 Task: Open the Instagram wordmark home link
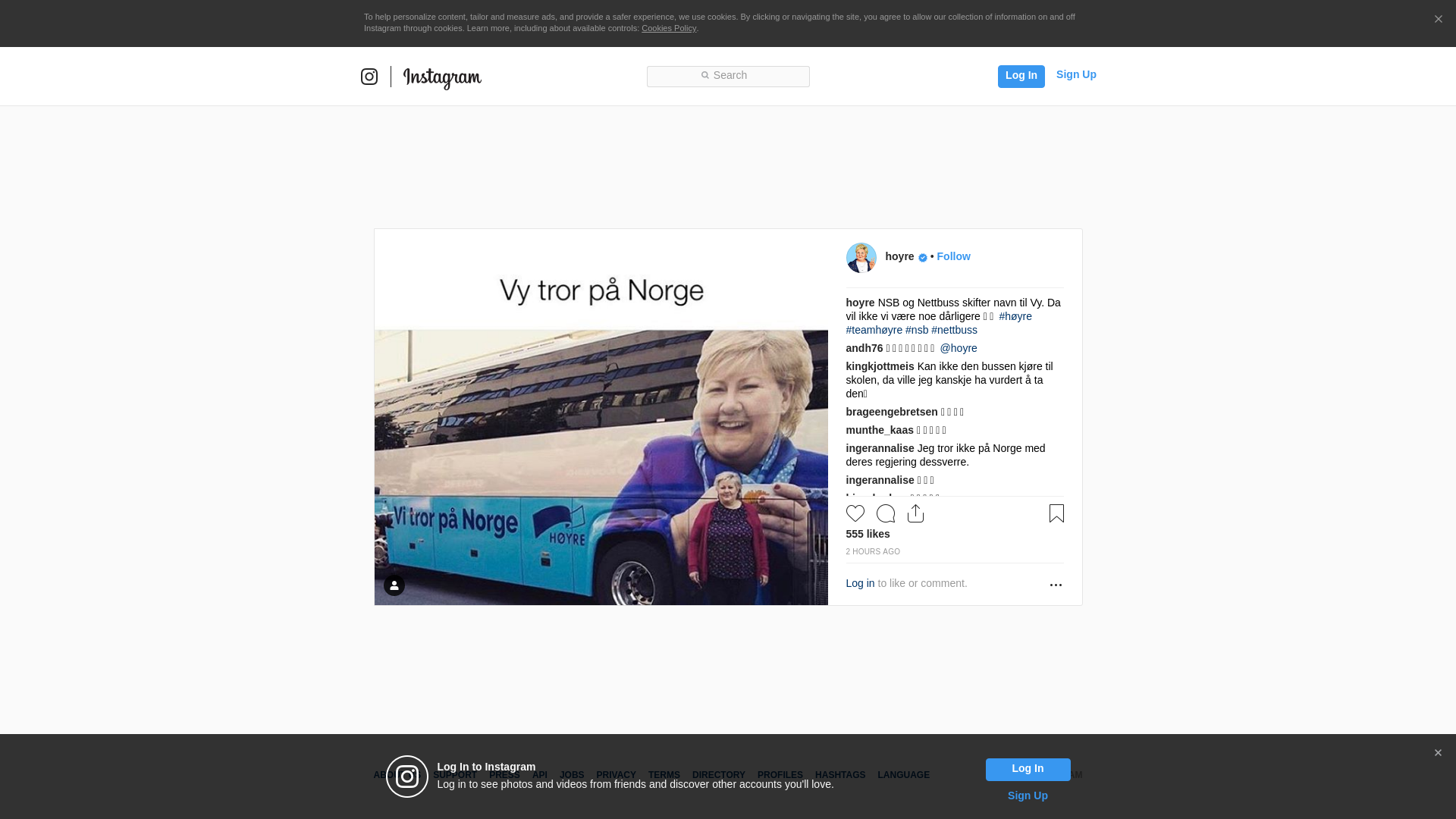click(x=442, y=77)
